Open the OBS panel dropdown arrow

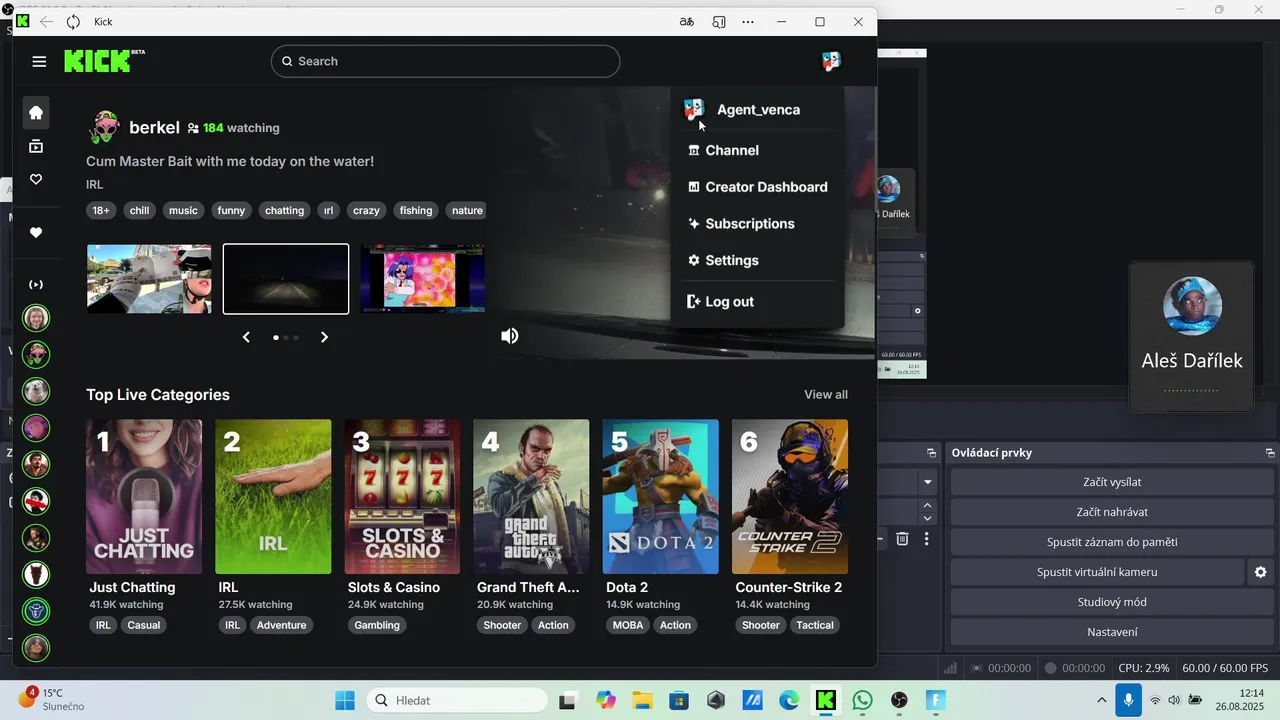click(x=927, y=482)
